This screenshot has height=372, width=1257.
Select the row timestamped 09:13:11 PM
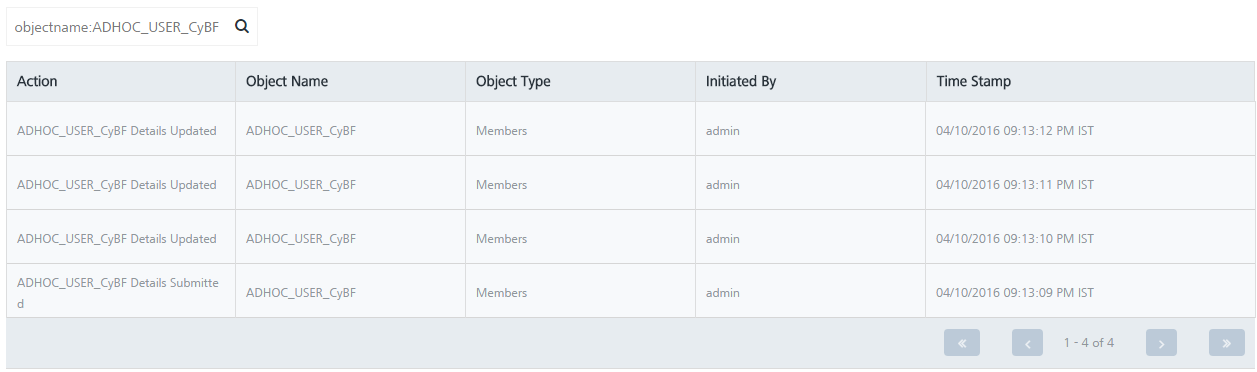coord(631,184)
